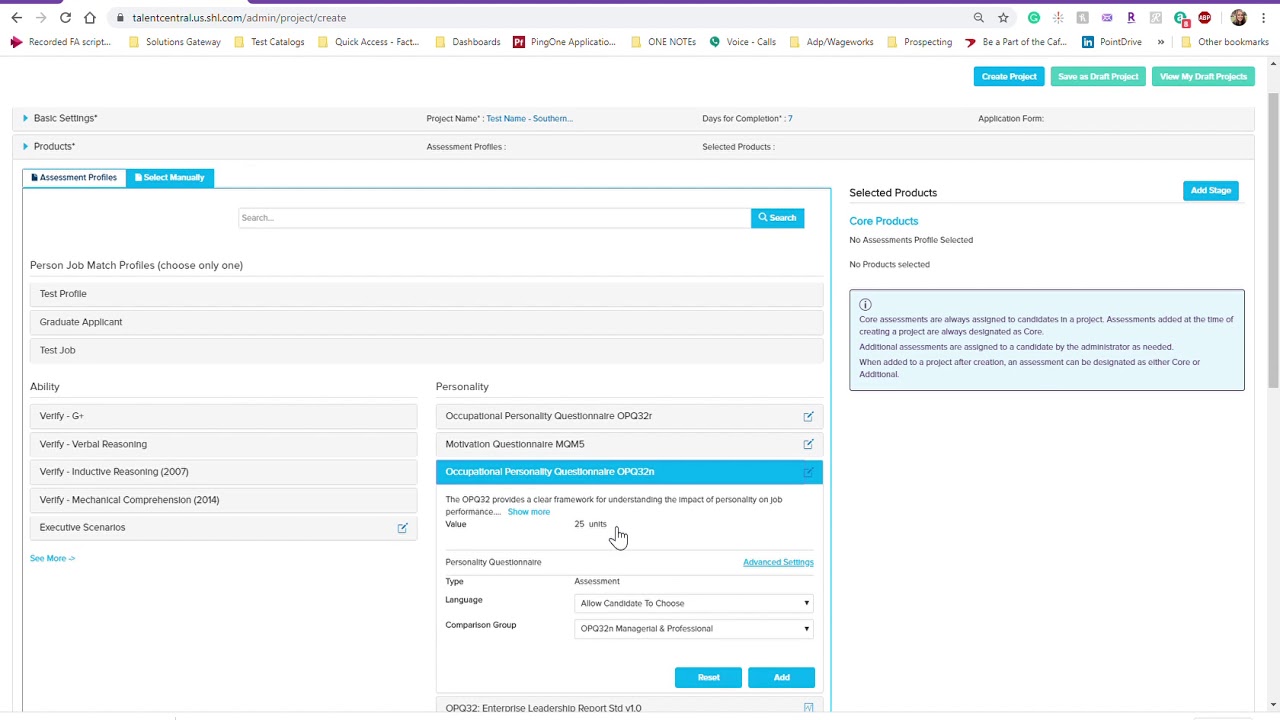
Task: Open the Chrome profile avatar
Action: (1239, 18)
